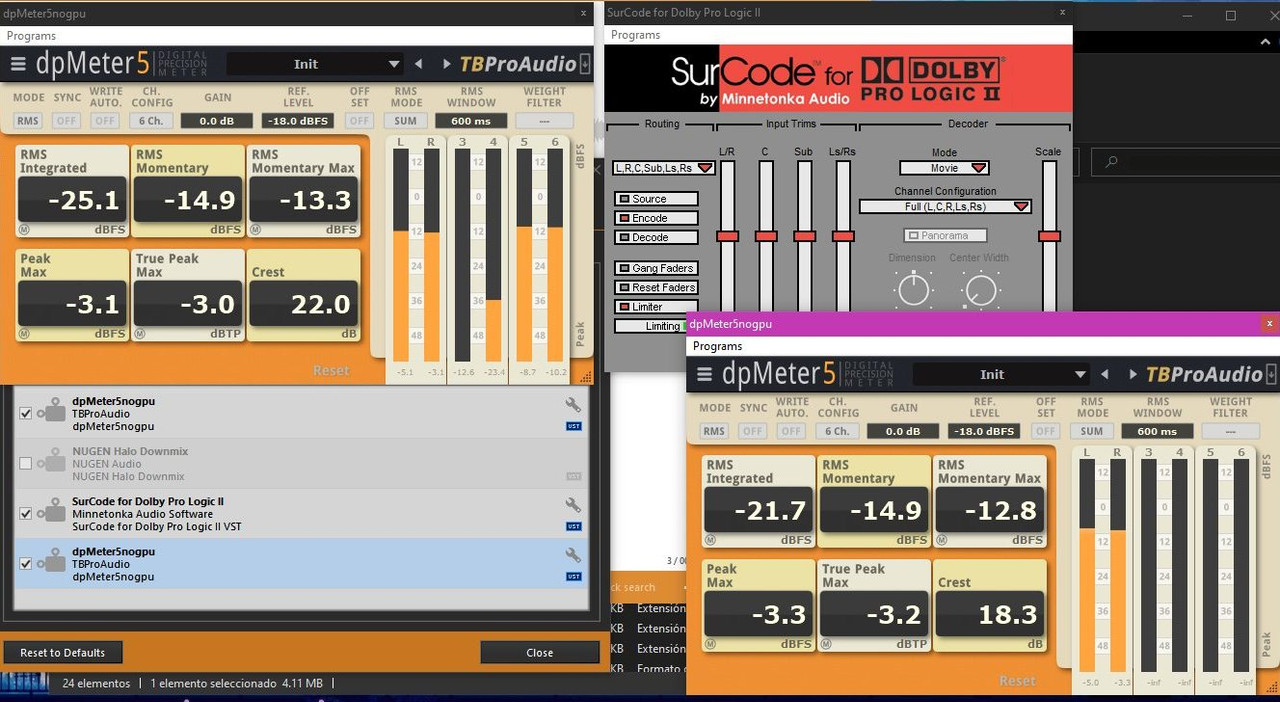
Task: Open Programs menu in SurCode window
Action: (635, 35)
